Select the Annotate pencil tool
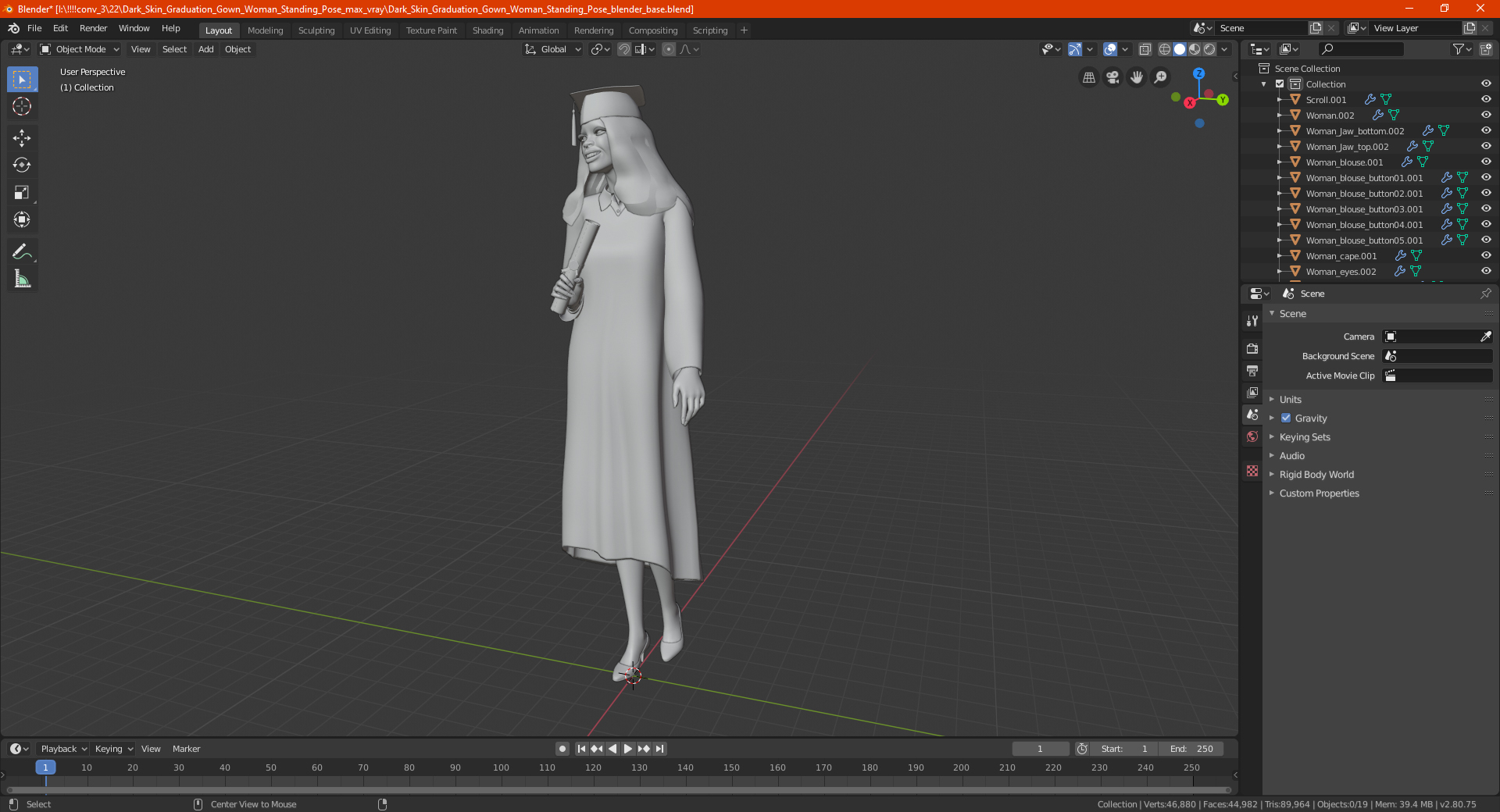The height and width of the screenshot is (812, 1500). [x=22, y=251]
